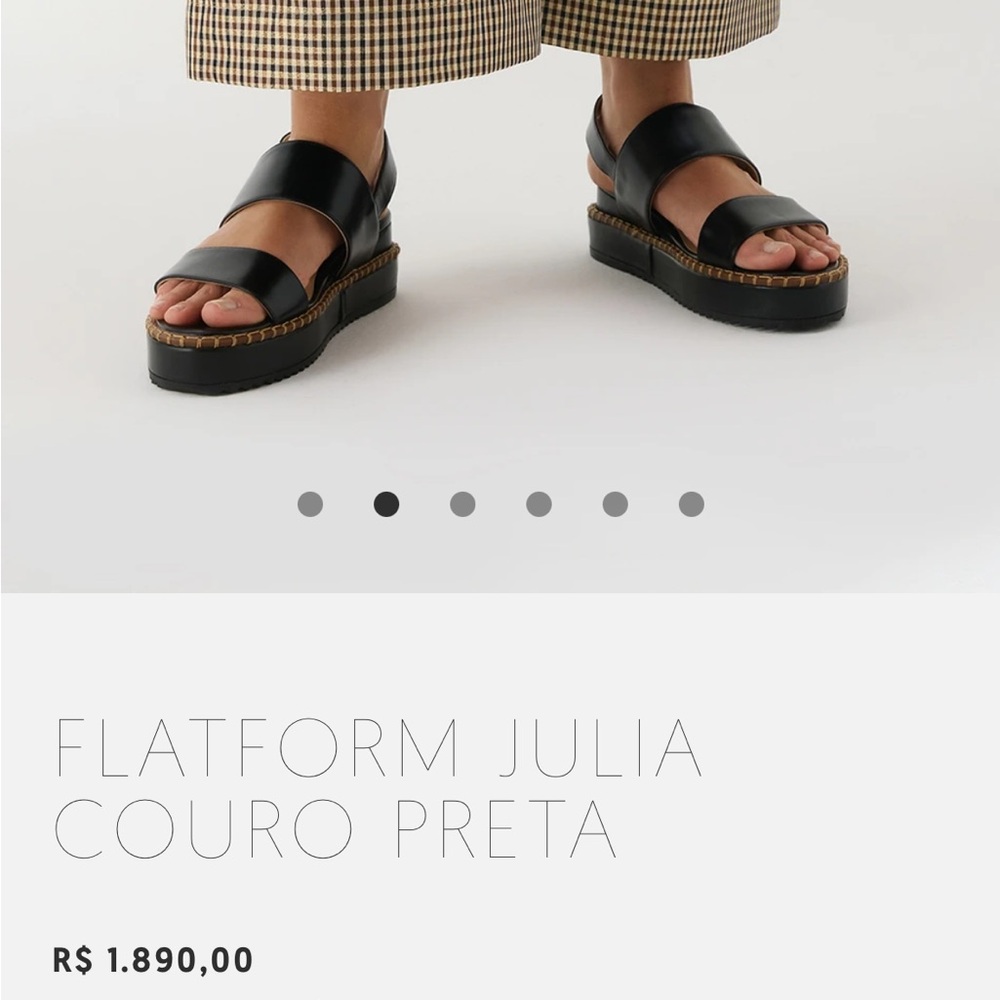
Task: Advance carousel using the next dot
Action: (x=461, y=505)
